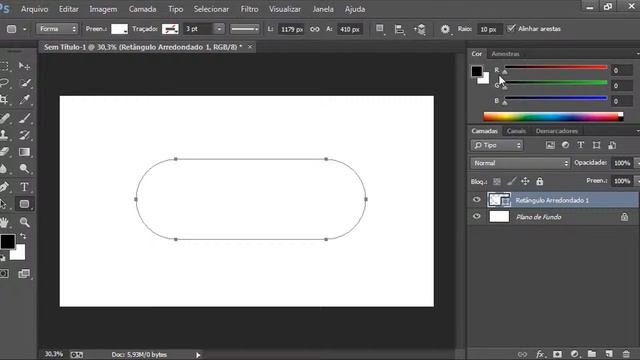Screen dimensions: 640x360
Task: Filter layers by adjustment layer icon
Action: [x=565, y=145]
